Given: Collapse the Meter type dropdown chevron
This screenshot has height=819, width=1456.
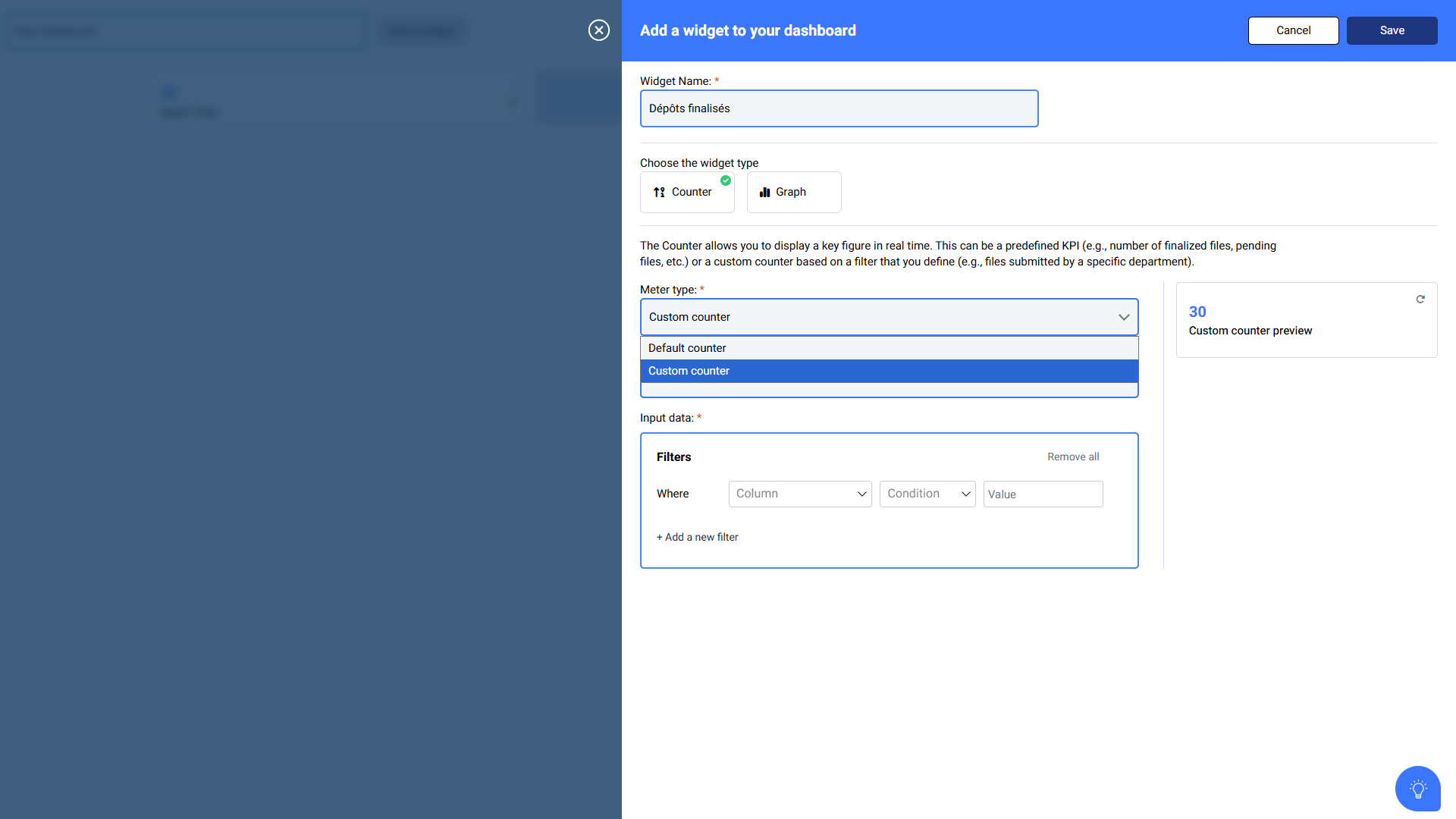Looking at the screenshot, I should 1124,318.
